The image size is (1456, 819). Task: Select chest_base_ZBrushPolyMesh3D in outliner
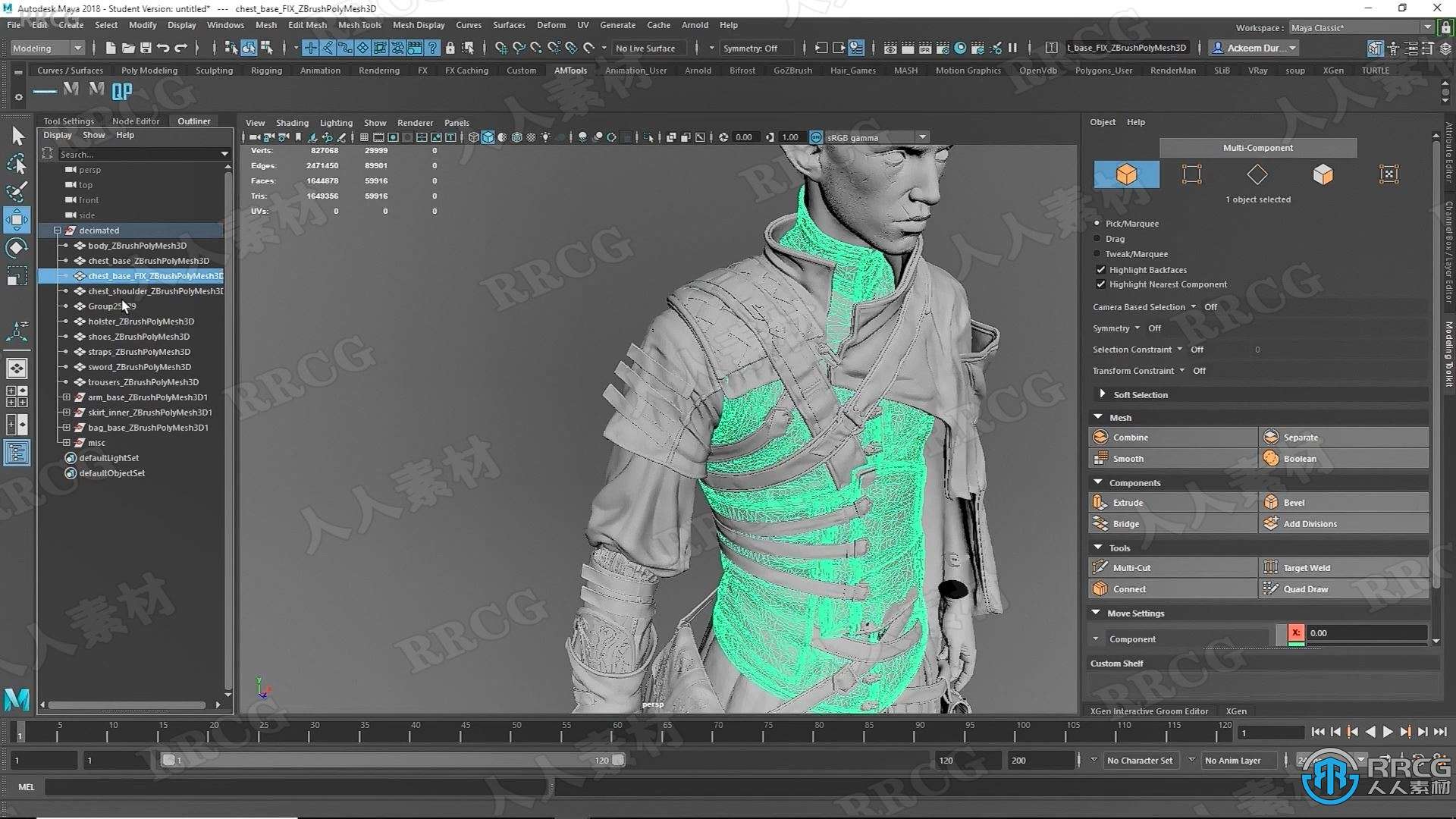pyautogui.click(x=148, y=260)
